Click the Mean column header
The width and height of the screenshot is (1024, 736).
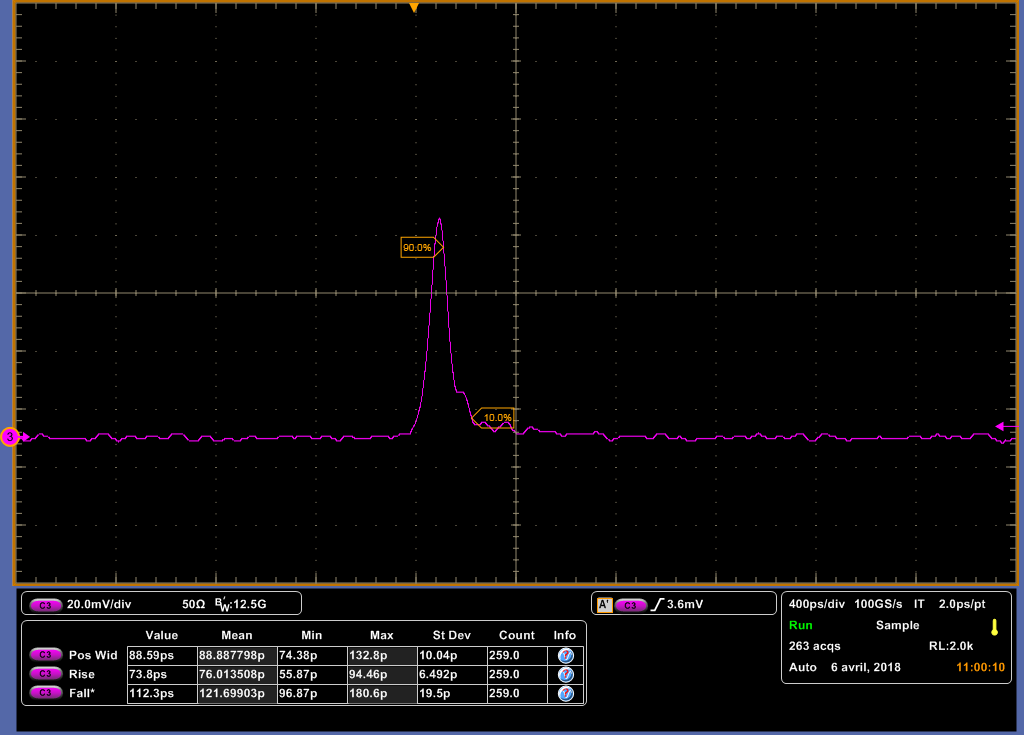pos(236,635)
